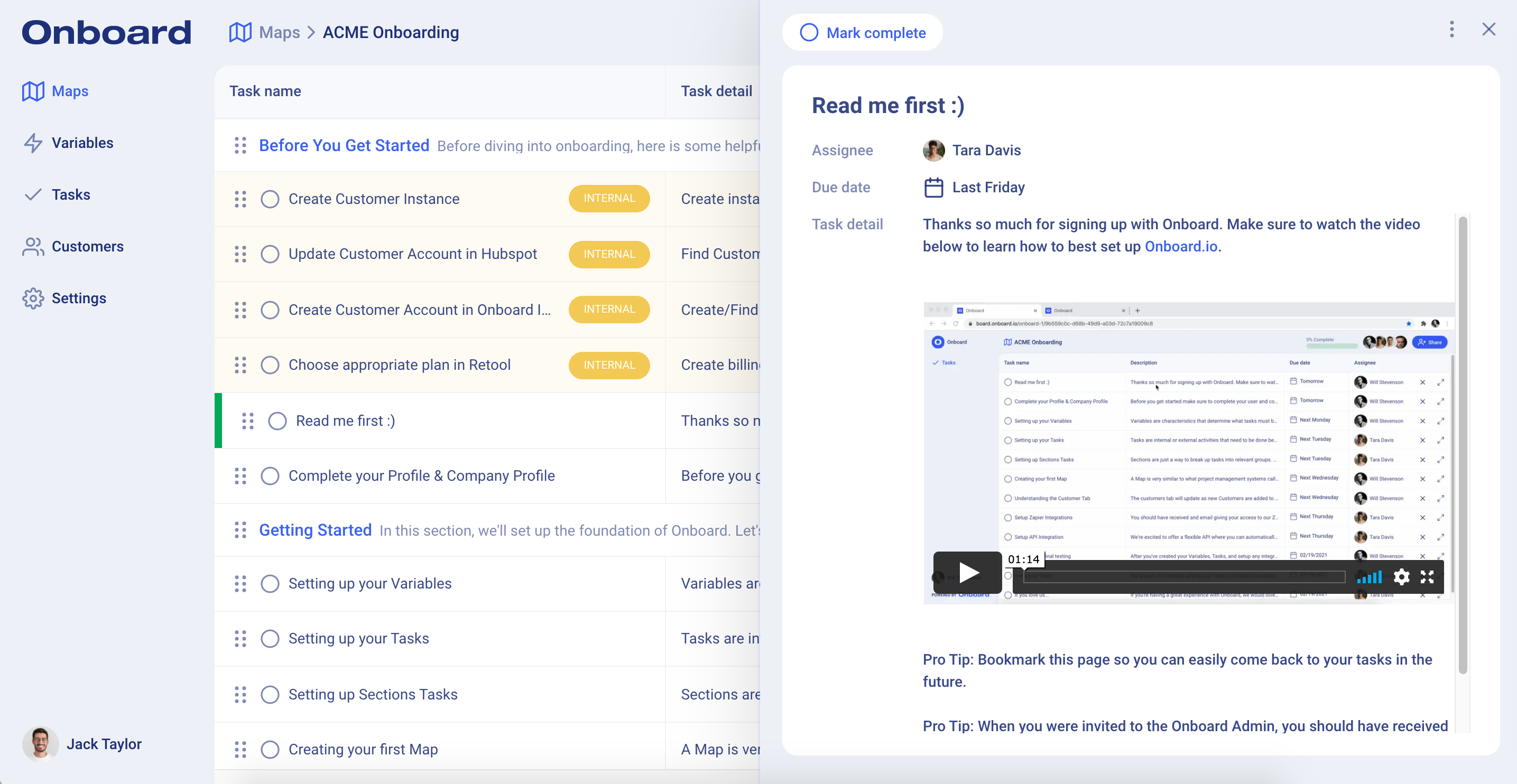This screenshot has height=784, width=1517.
Task: Open Customers from the sidebar
Action: [x=87, y=247]
